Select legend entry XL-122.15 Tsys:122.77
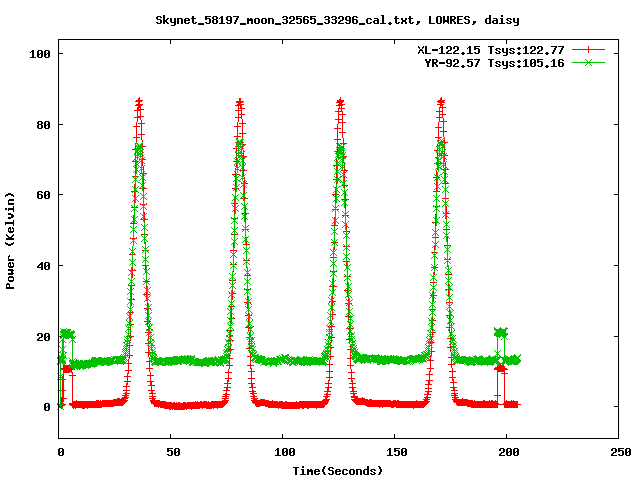The height and width of the screenshot is (480, 640). point(491,50)
